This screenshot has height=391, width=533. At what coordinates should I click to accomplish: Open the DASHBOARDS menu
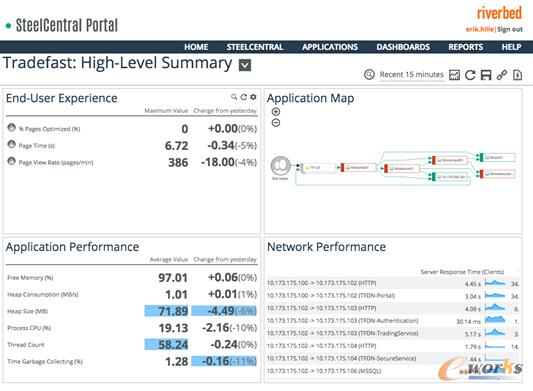[x=403, y=47]
